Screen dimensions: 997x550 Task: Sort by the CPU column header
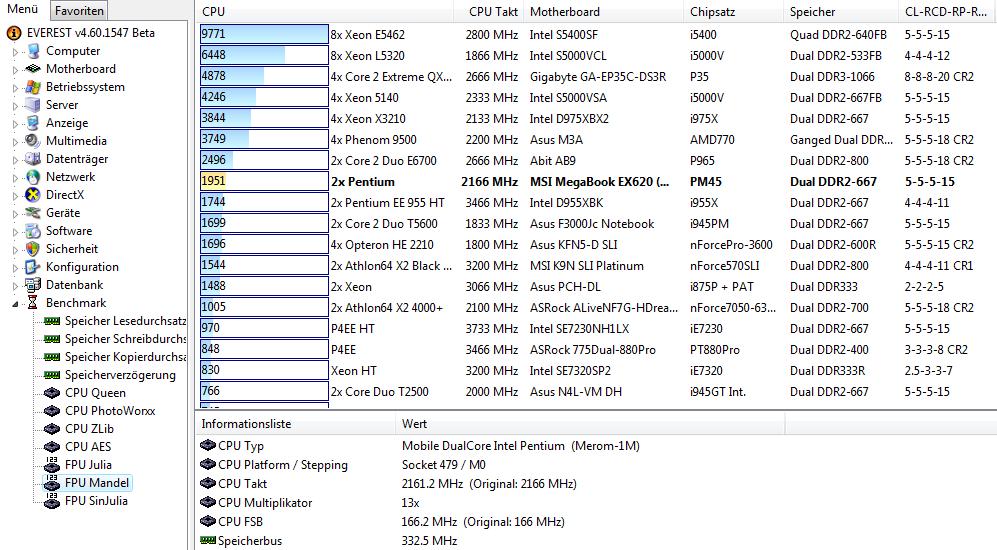(x=324, y=11)
